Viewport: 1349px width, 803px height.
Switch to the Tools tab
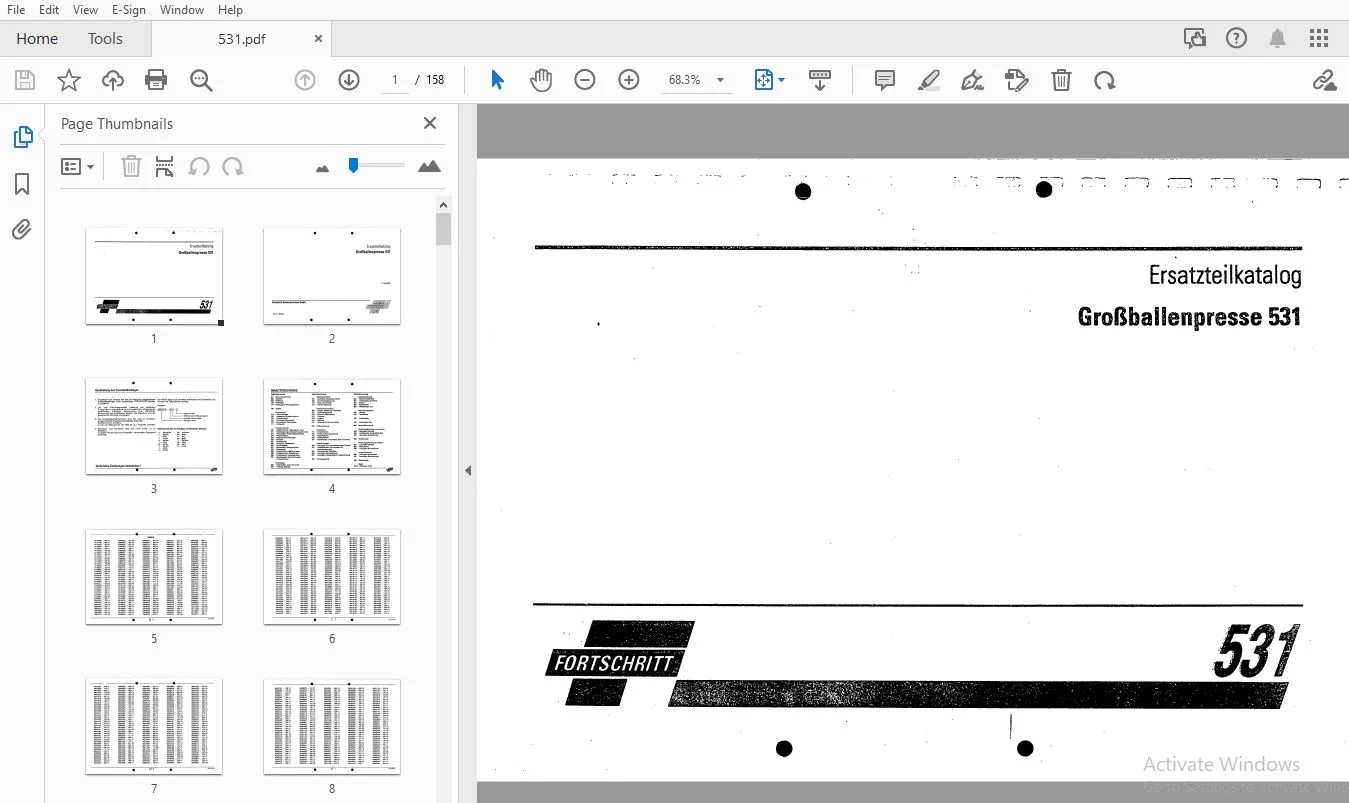coord(105,39)
